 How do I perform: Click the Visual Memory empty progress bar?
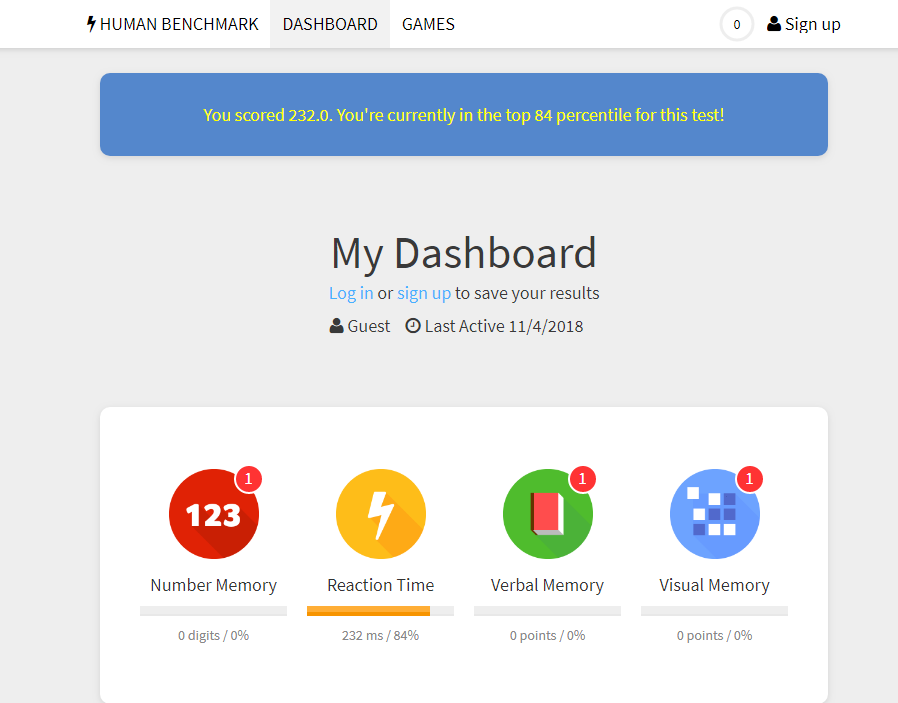click(x=715, y=611)
